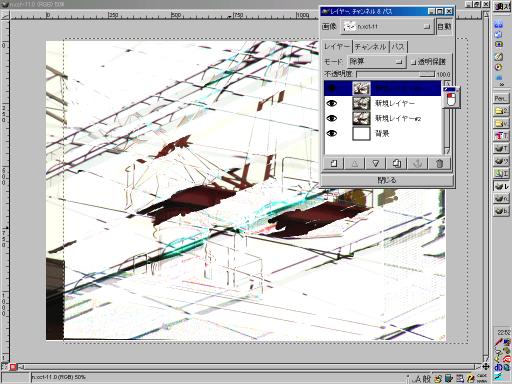The height and width of the screenshot is (384, 512).
Task: Delete the selected layer with trash icon
Action: 439,164
